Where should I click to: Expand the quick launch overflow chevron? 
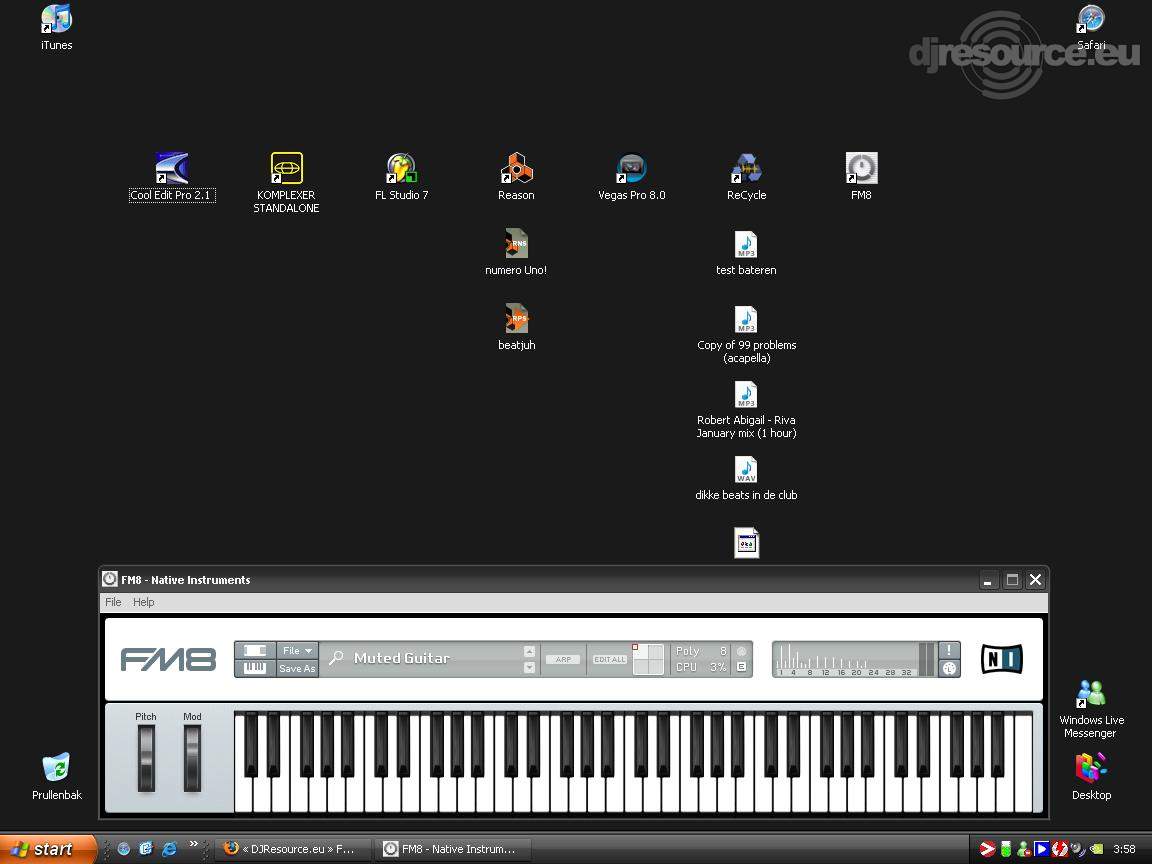194,843
